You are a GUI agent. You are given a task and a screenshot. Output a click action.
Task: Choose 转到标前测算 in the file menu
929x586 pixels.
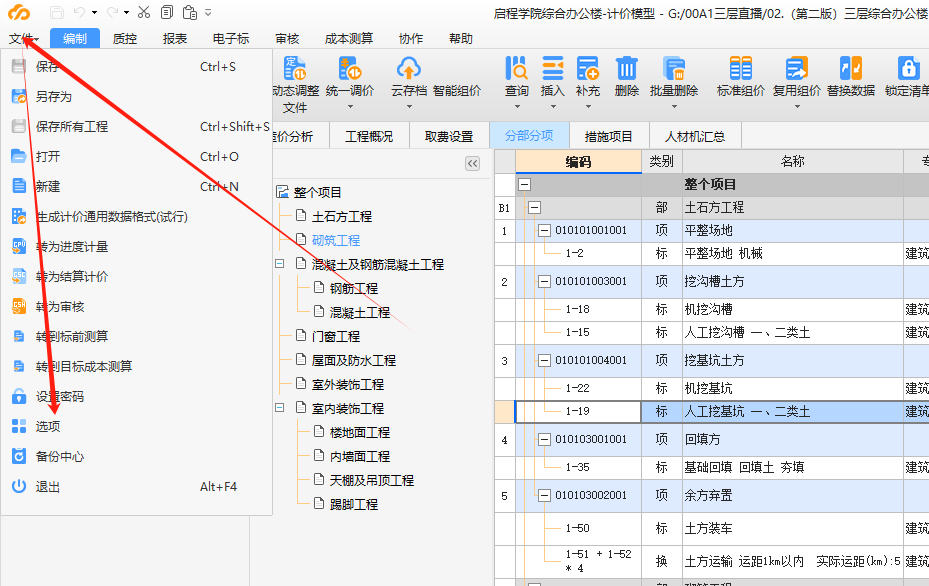click(x=136, y=337)
